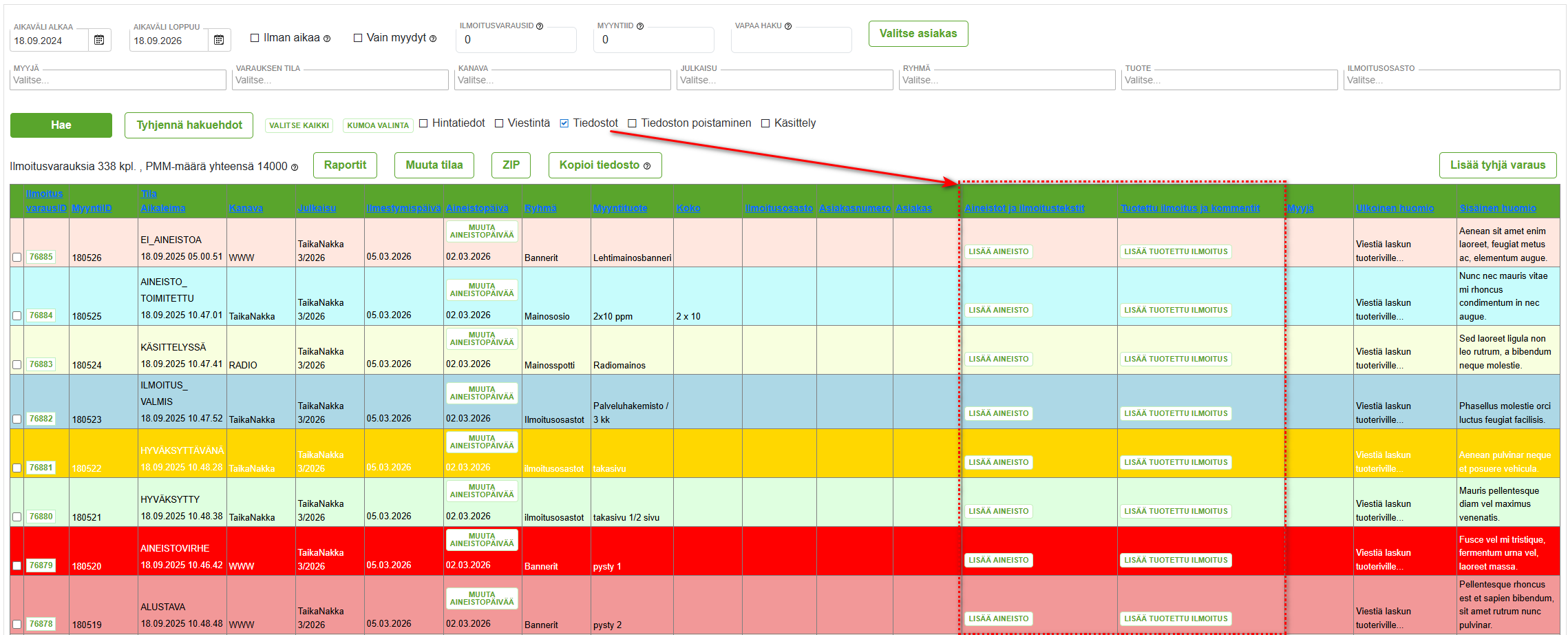
Task: Open the Myyjä dropdown
Action: click(x=118, y=80)
